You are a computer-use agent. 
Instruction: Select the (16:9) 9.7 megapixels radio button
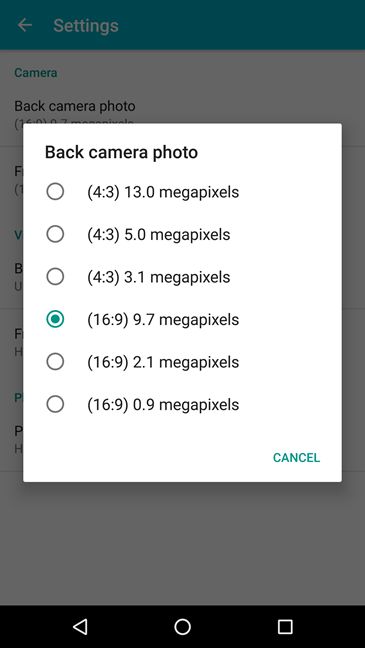click(x=55, y=319)
